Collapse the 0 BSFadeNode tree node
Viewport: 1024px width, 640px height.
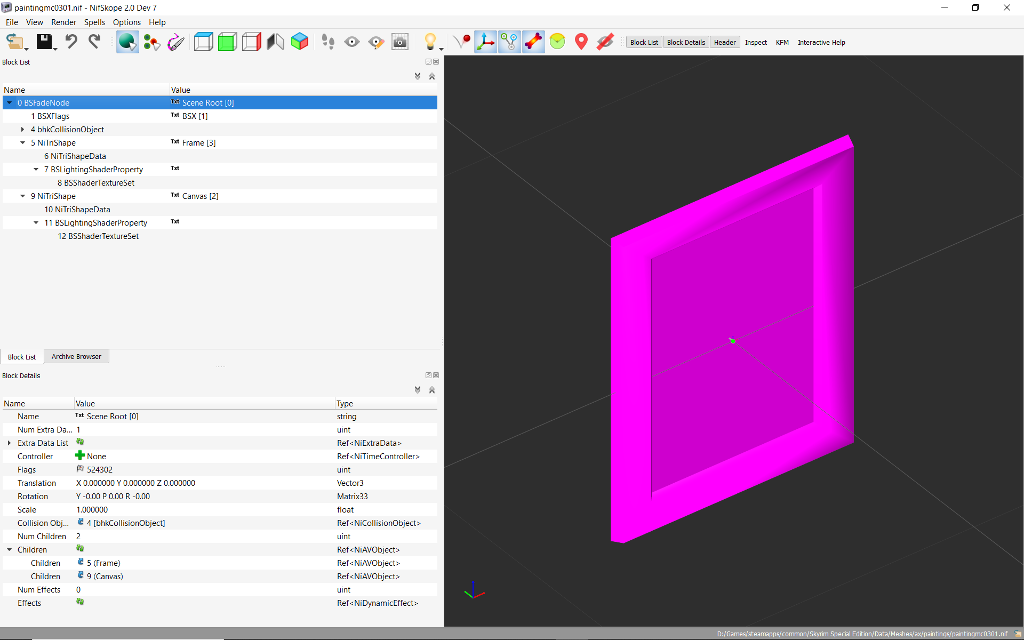(x=10, y=103)
